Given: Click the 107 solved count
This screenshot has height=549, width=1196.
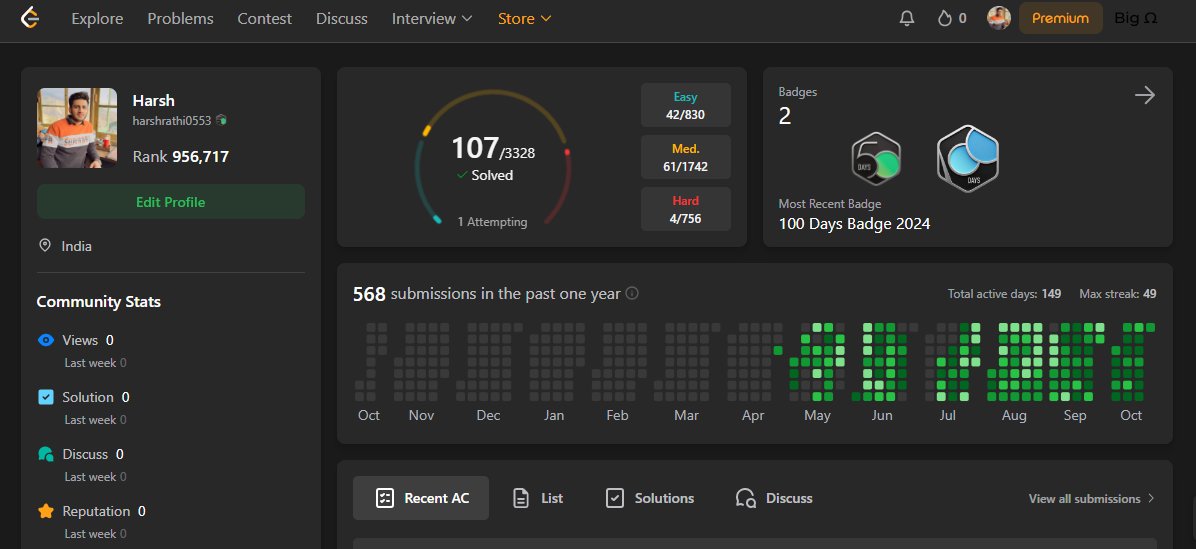Looking at the screenshot, I should point(474,148).
